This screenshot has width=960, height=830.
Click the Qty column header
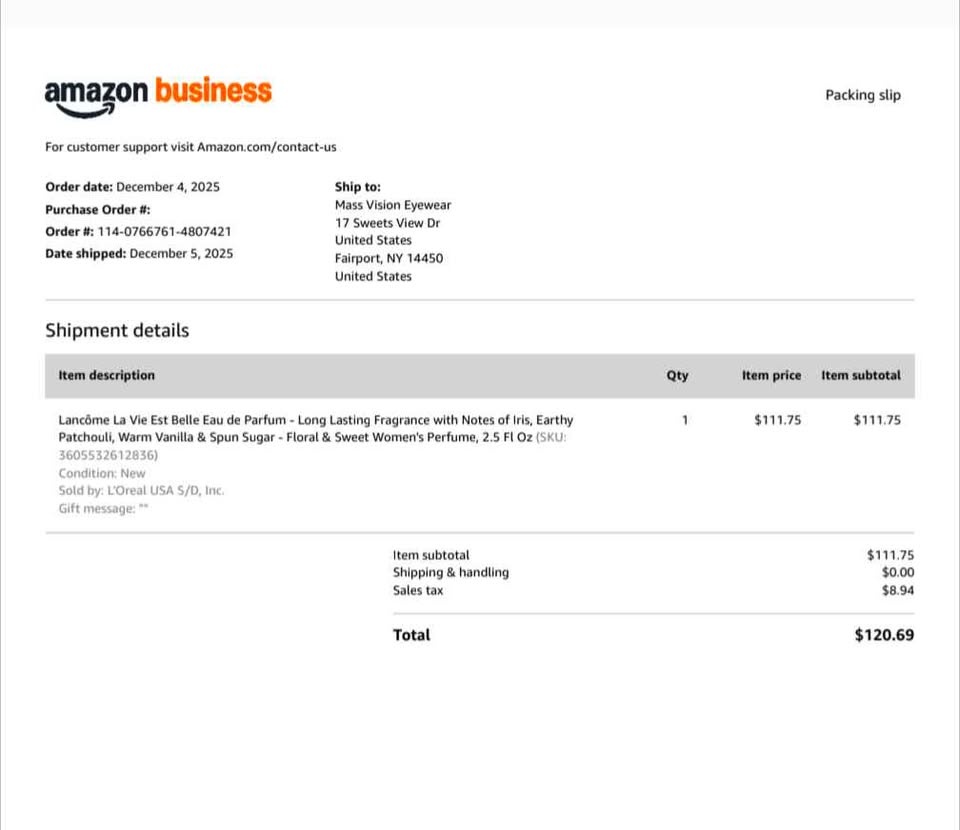click(x=677, y=375)
